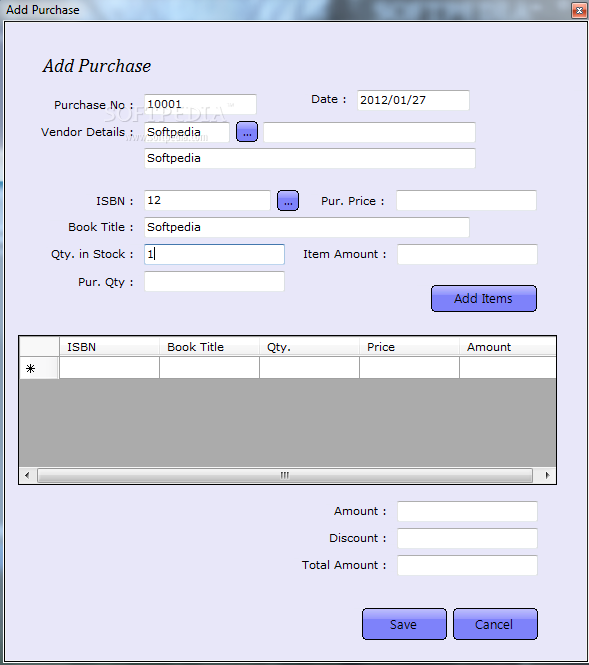Close the Add Purchase window

(579, 10)
